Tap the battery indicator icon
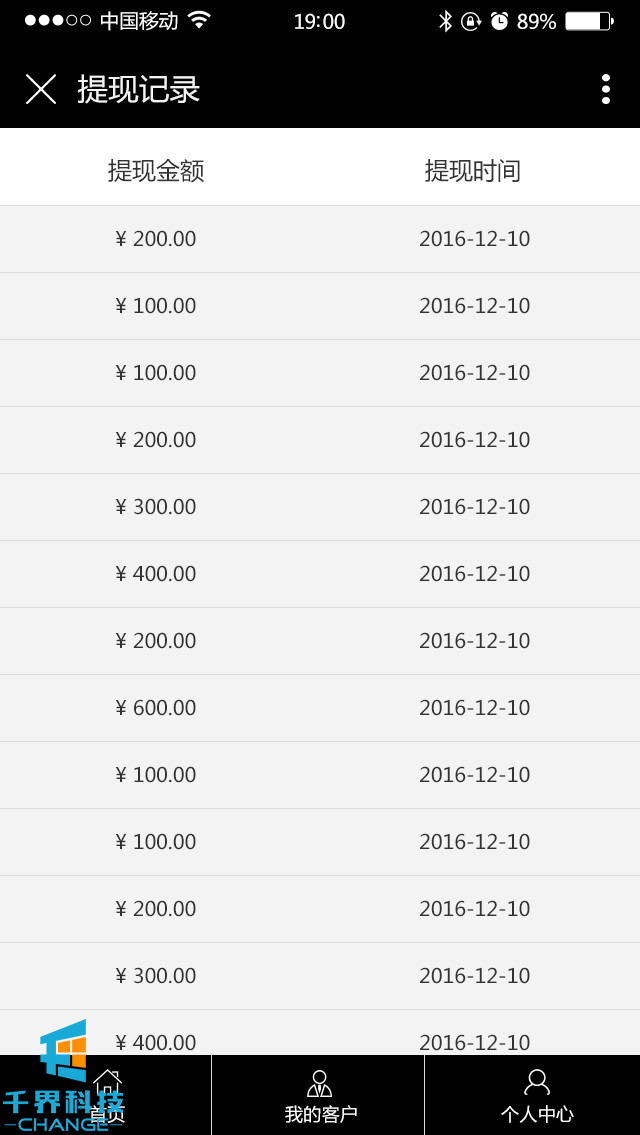The height and width of the screenshot is (1135, 640). click(589, 21)
